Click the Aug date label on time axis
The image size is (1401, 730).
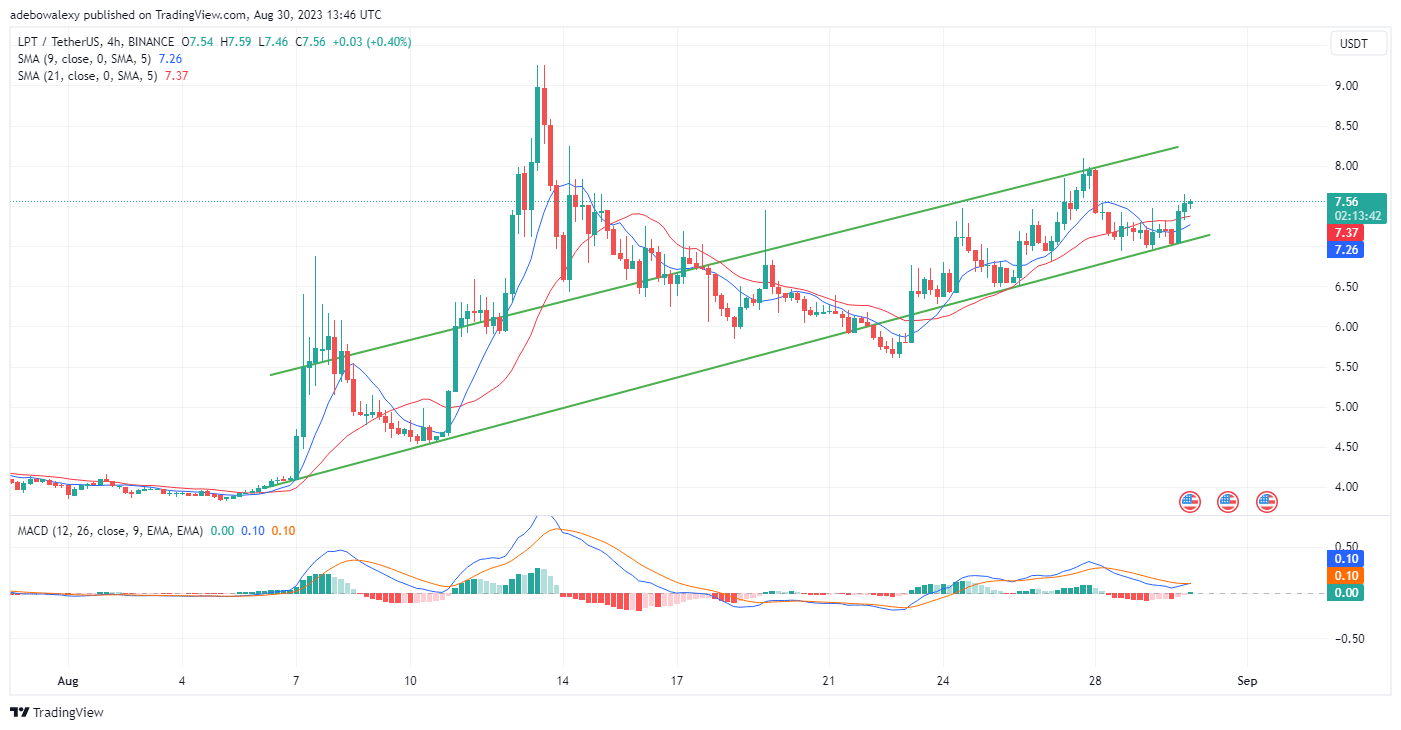(x=69, y=680)
